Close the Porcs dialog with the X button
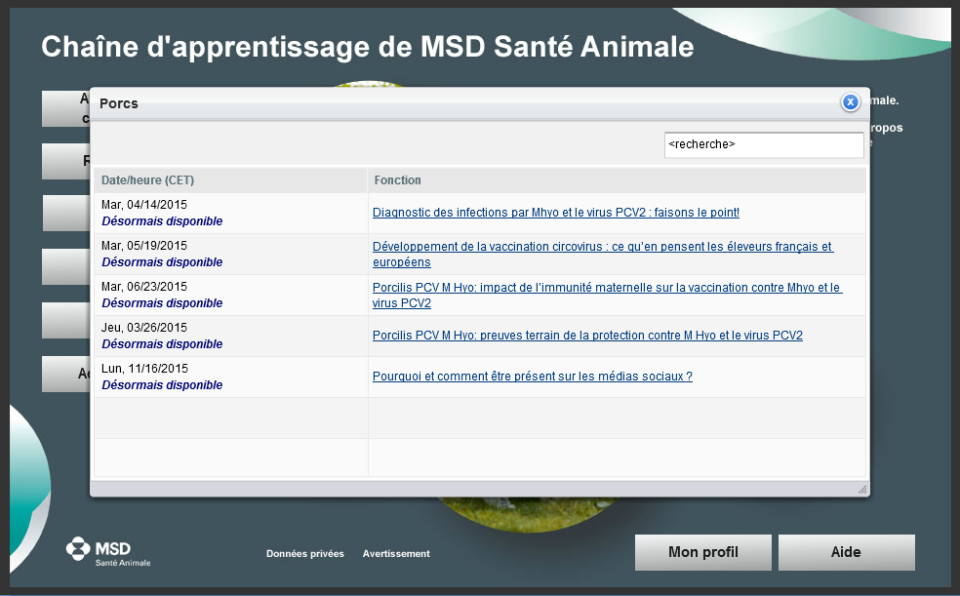 point(850,102)
